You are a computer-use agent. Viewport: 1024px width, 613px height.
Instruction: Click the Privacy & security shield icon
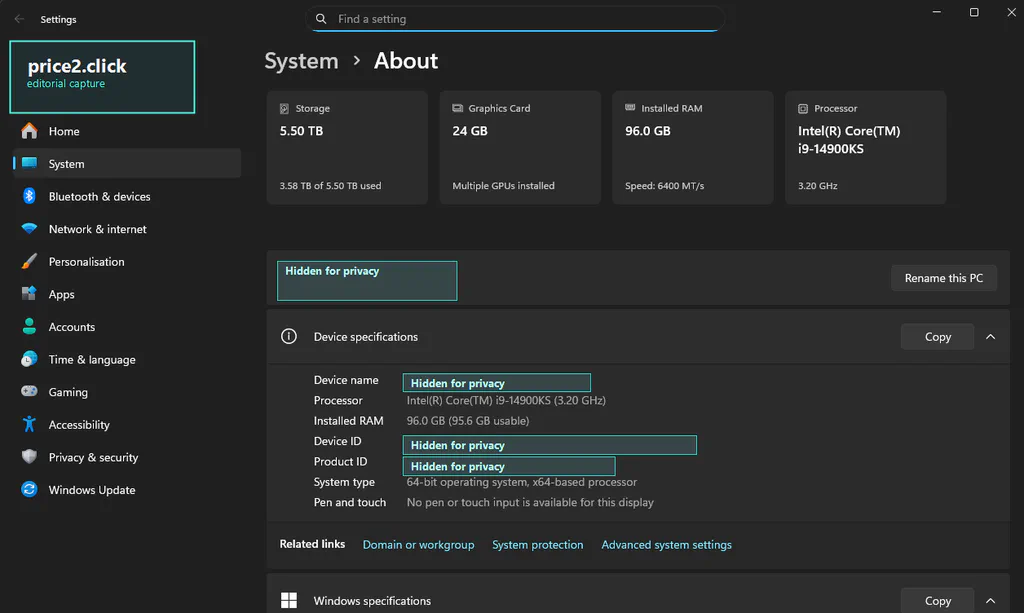(x=29, y=457)
